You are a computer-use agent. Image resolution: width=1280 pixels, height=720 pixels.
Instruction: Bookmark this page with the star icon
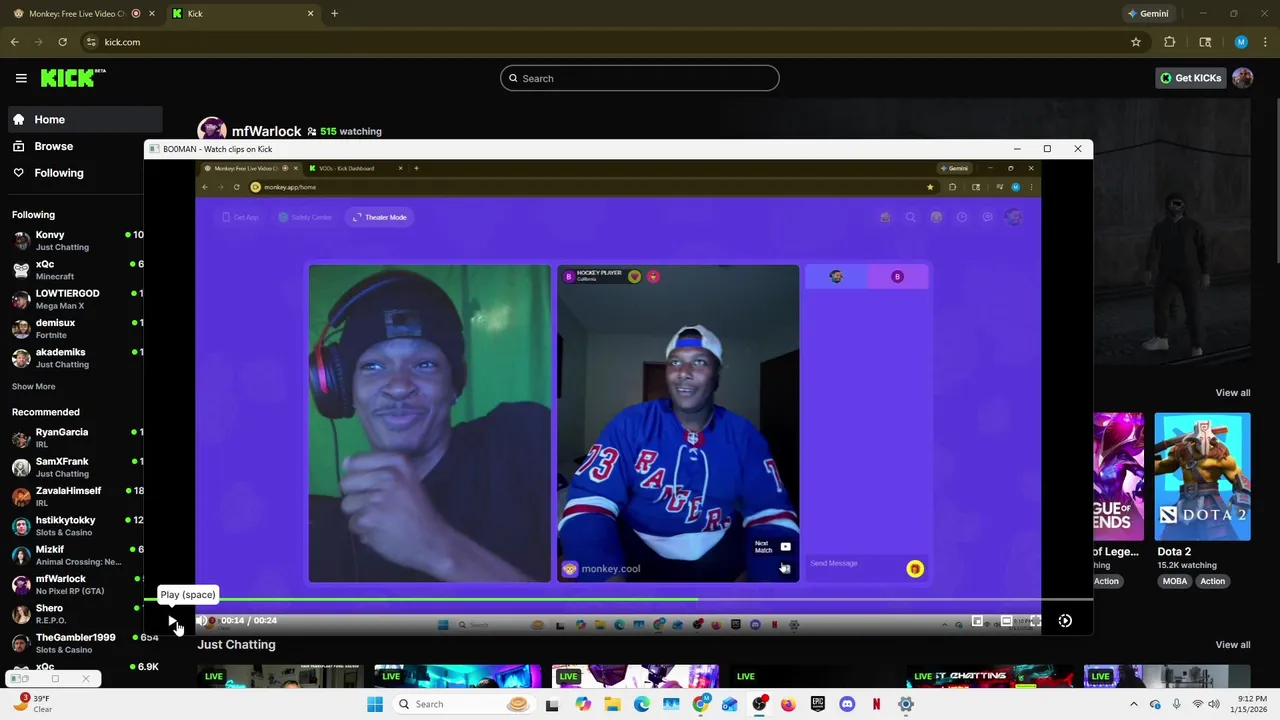1136,42
